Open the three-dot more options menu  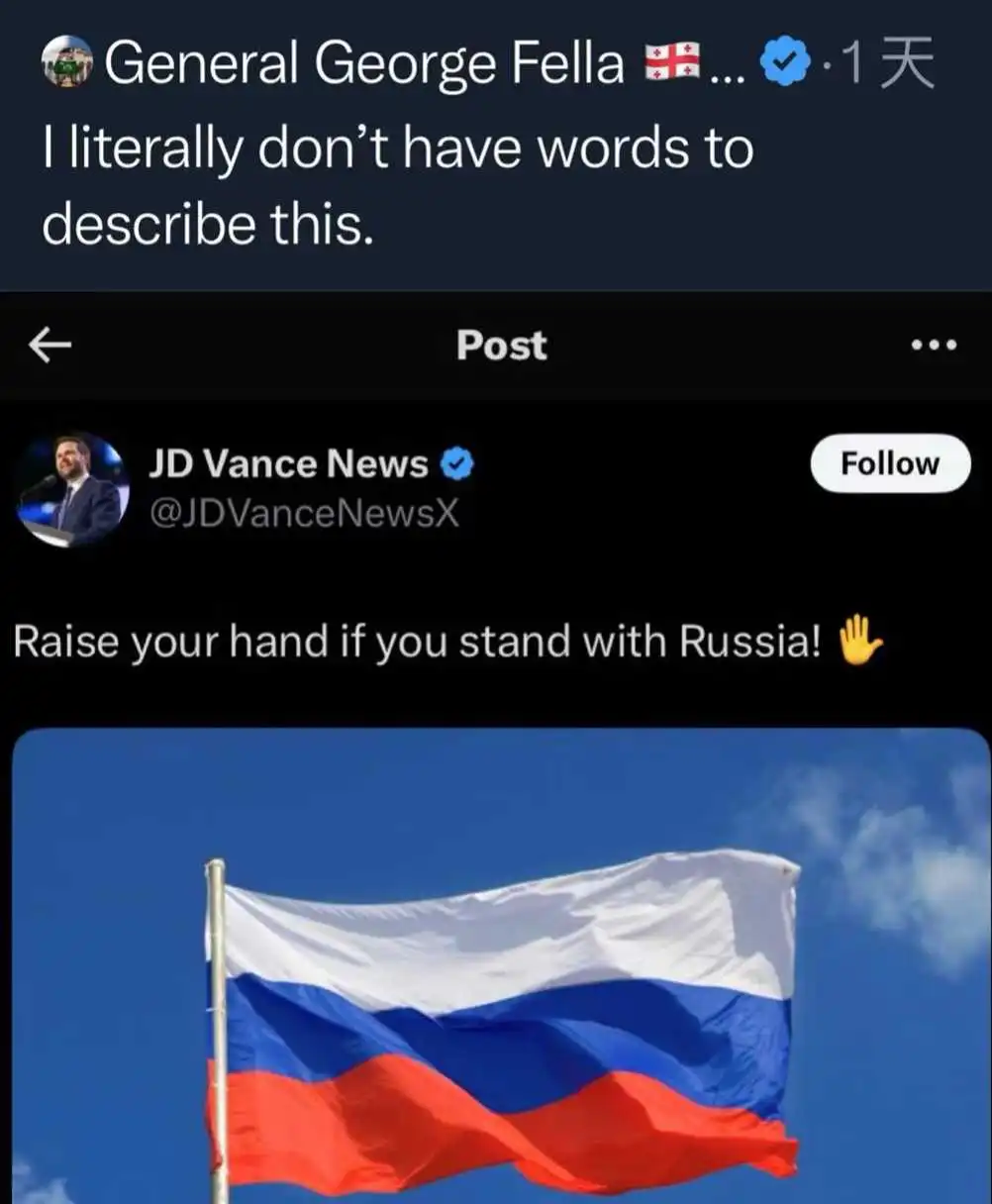coord(934,346)
